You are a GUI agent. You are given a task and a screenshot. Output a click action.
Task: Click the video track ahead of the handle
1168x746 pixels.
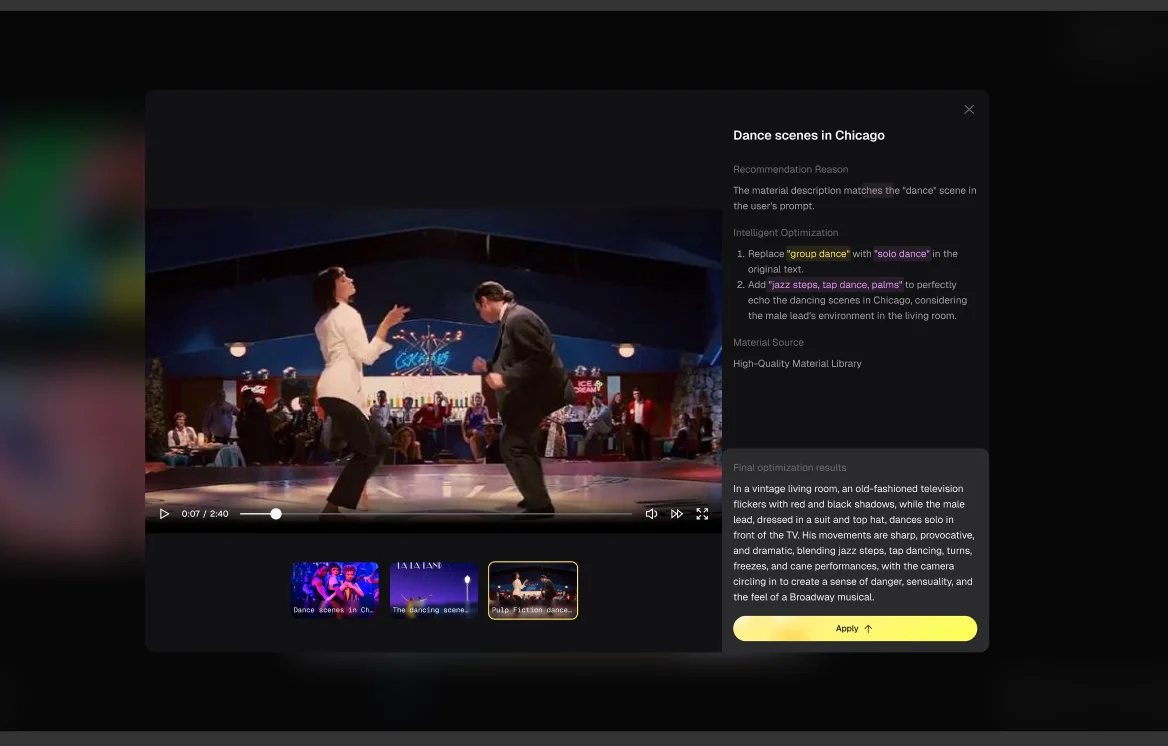coord(457,513)
